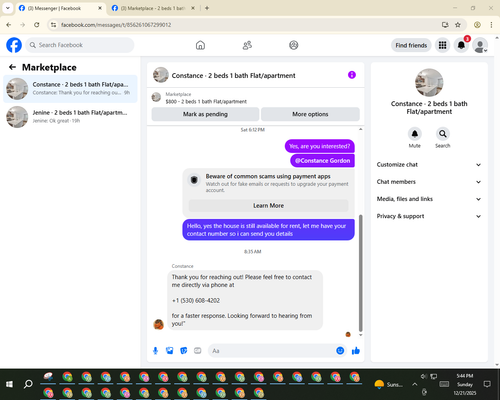
Task: Open Windows taskbar search
Action: click(28, 384)
